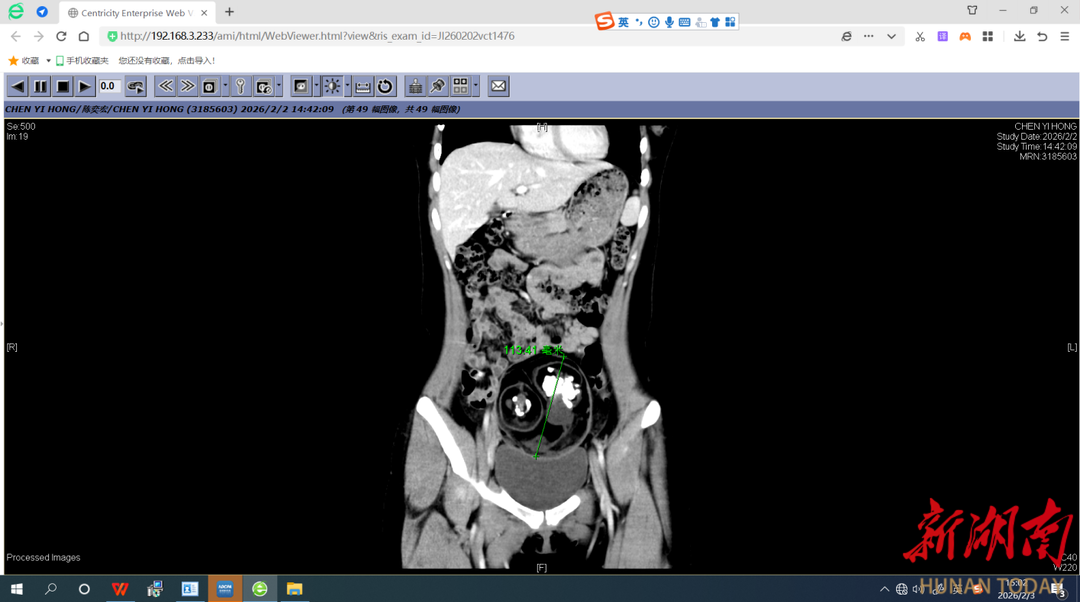Screen dimensions: 1080x602
Task: Click the key icon in viewer toolbar
Action: 241,87
